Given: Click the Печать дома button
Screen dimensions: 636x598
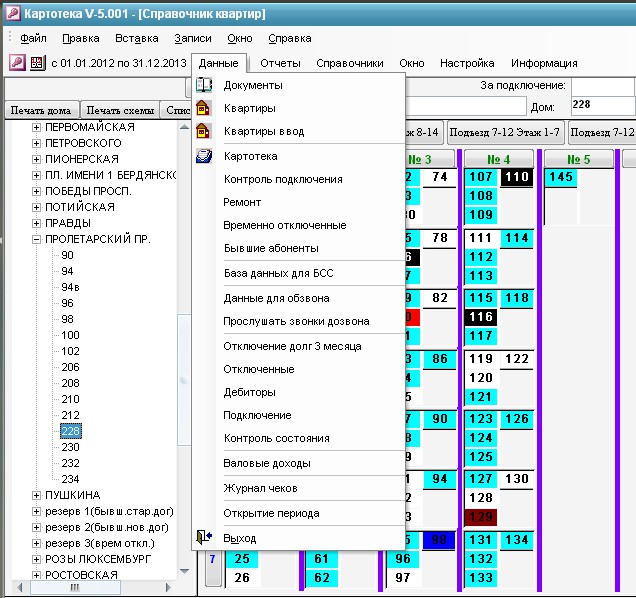Looking at the screenshot, I should (x=41, y=110).
